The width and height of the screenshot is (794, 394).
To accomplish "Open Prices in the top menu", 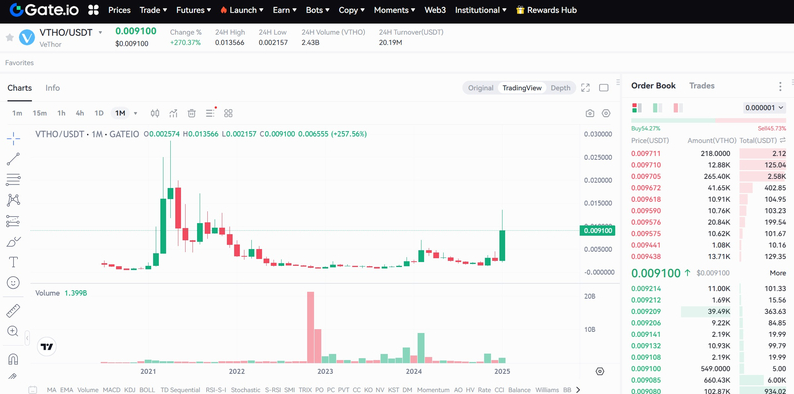I will [119, 10].
